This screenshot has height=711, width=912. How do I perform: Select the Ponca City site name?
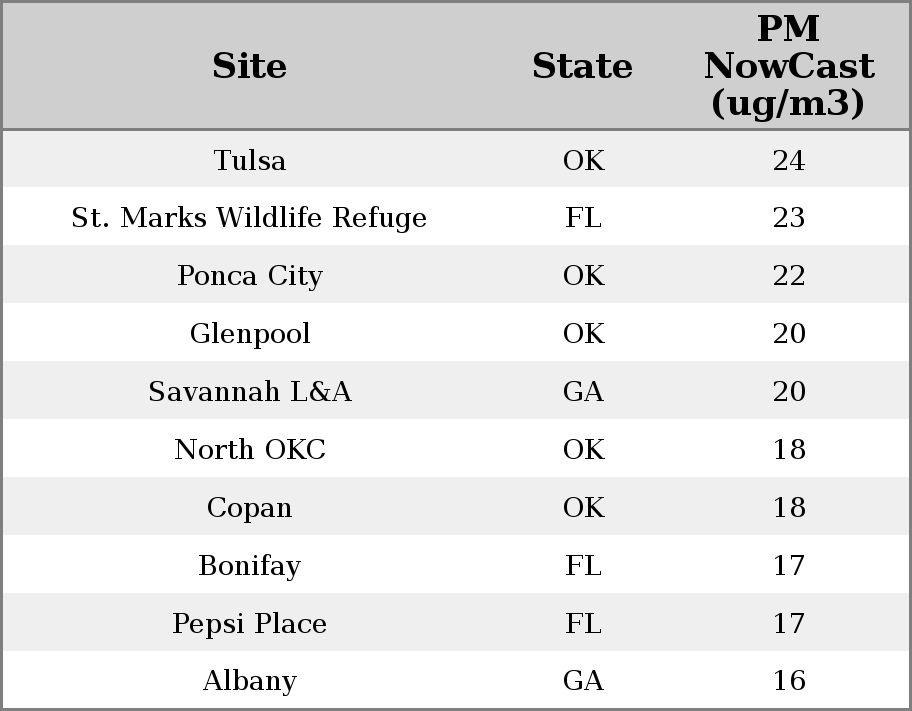coord(250,276)
